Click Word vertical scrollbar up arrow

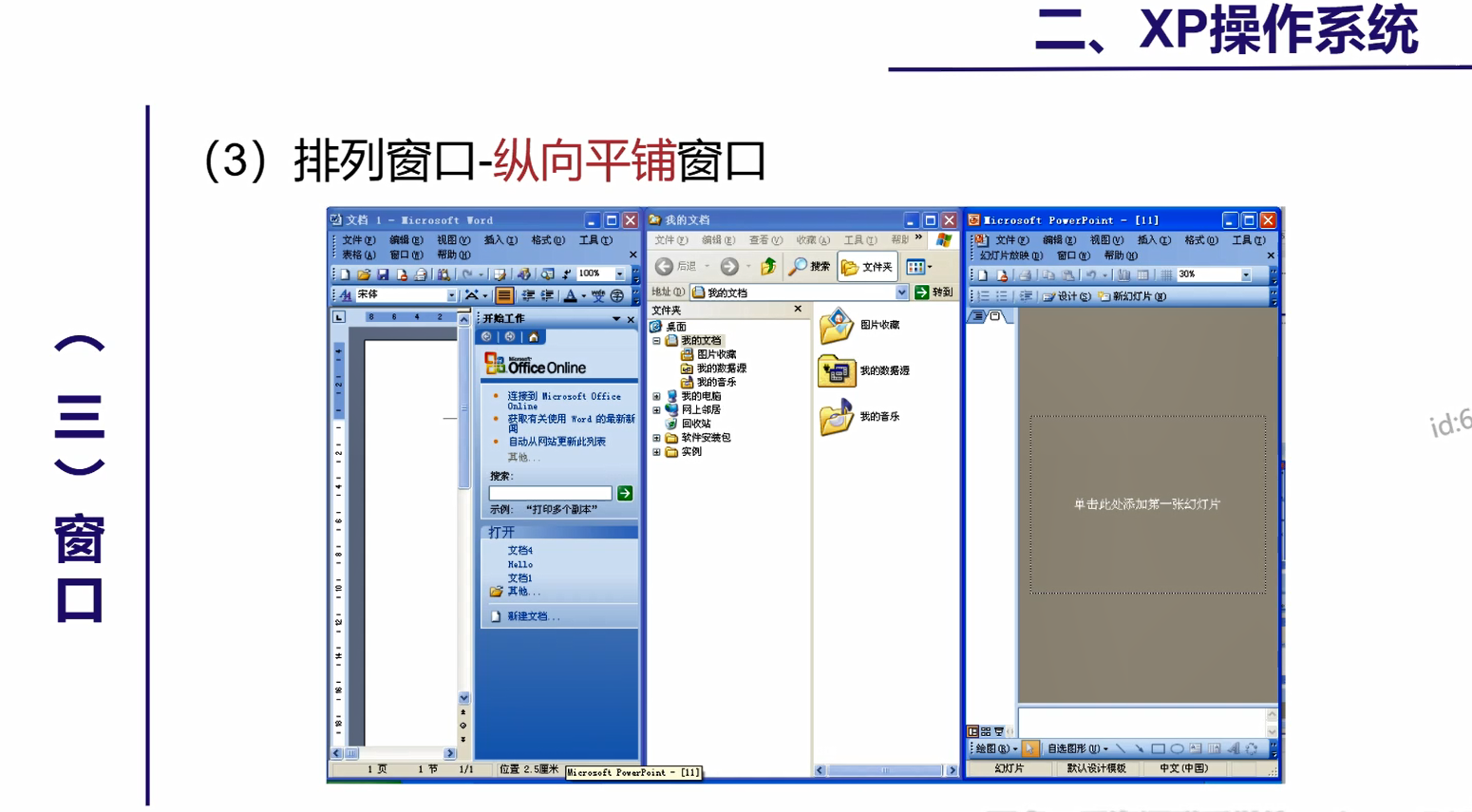[x=463, y=320]
